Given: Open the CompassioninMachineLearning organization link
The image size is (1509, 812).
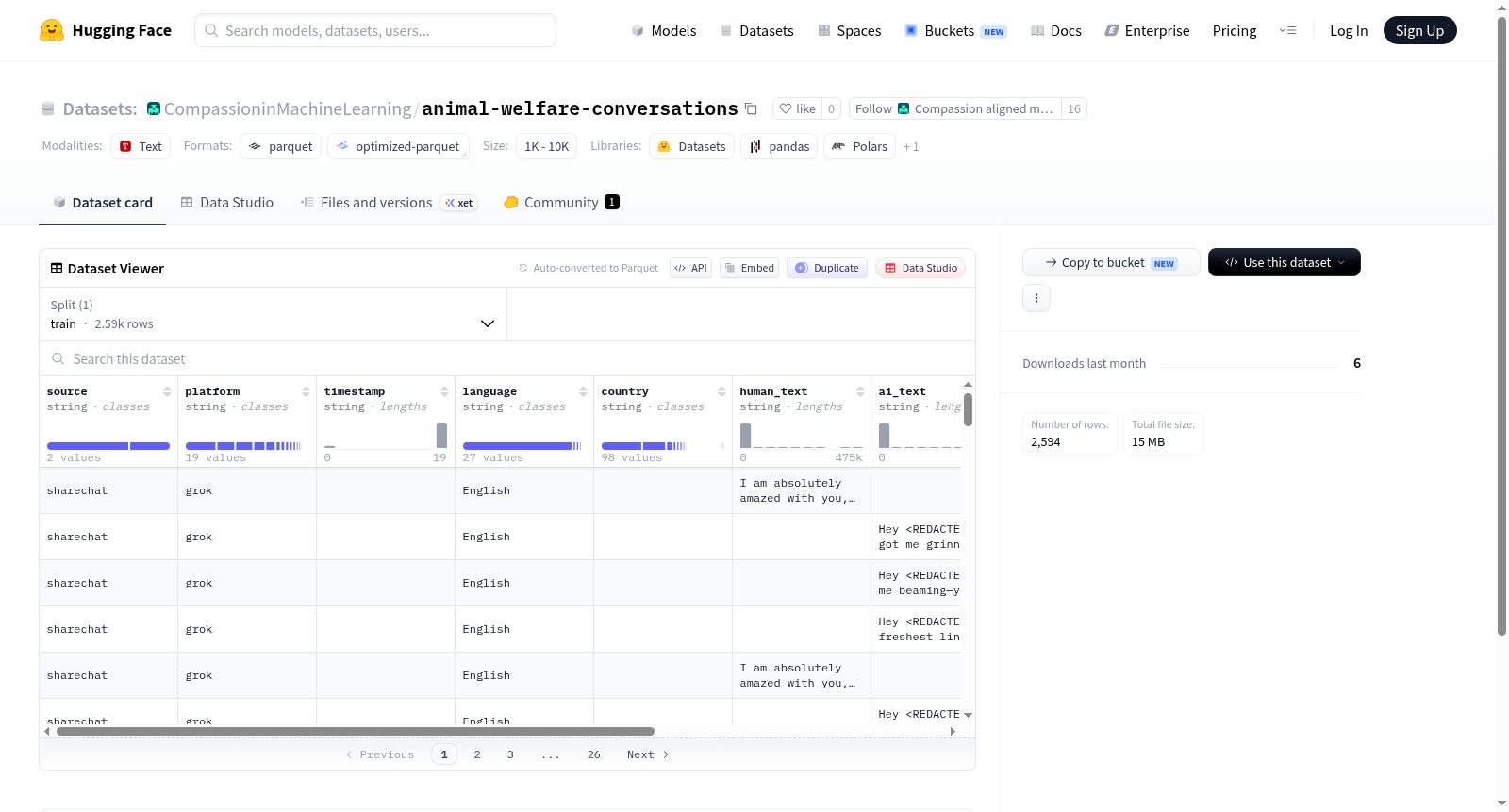Looking at the screenshot, I should point(288,108).
